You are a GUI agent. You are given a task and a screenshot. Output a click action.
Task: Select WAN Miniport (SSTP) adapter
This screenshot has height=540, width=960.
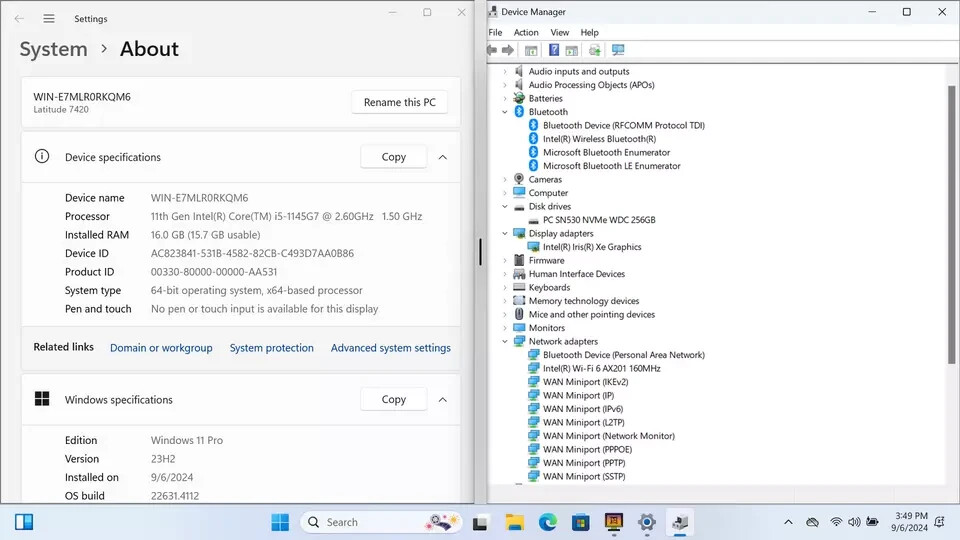[584, 476]
